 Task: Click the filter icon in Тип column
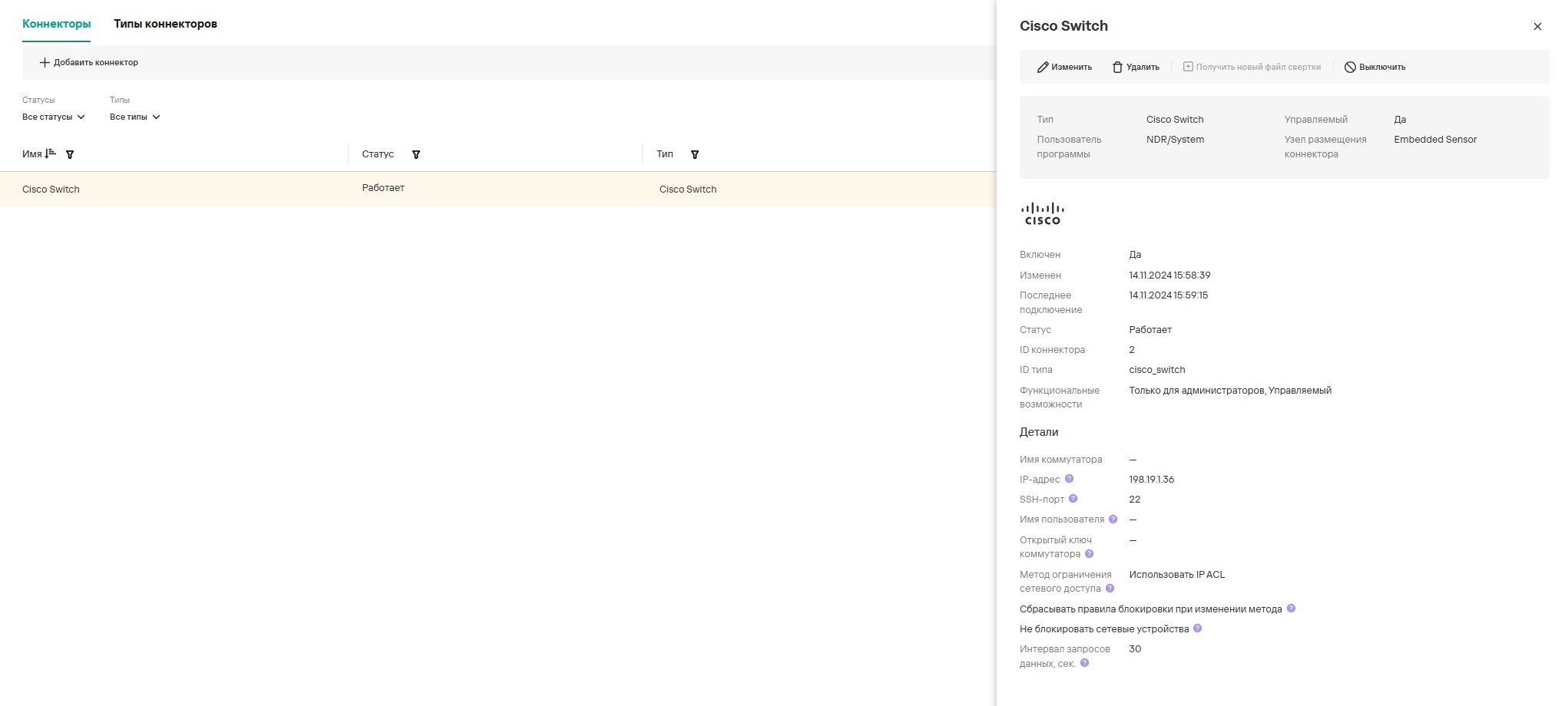click(695, 155)
